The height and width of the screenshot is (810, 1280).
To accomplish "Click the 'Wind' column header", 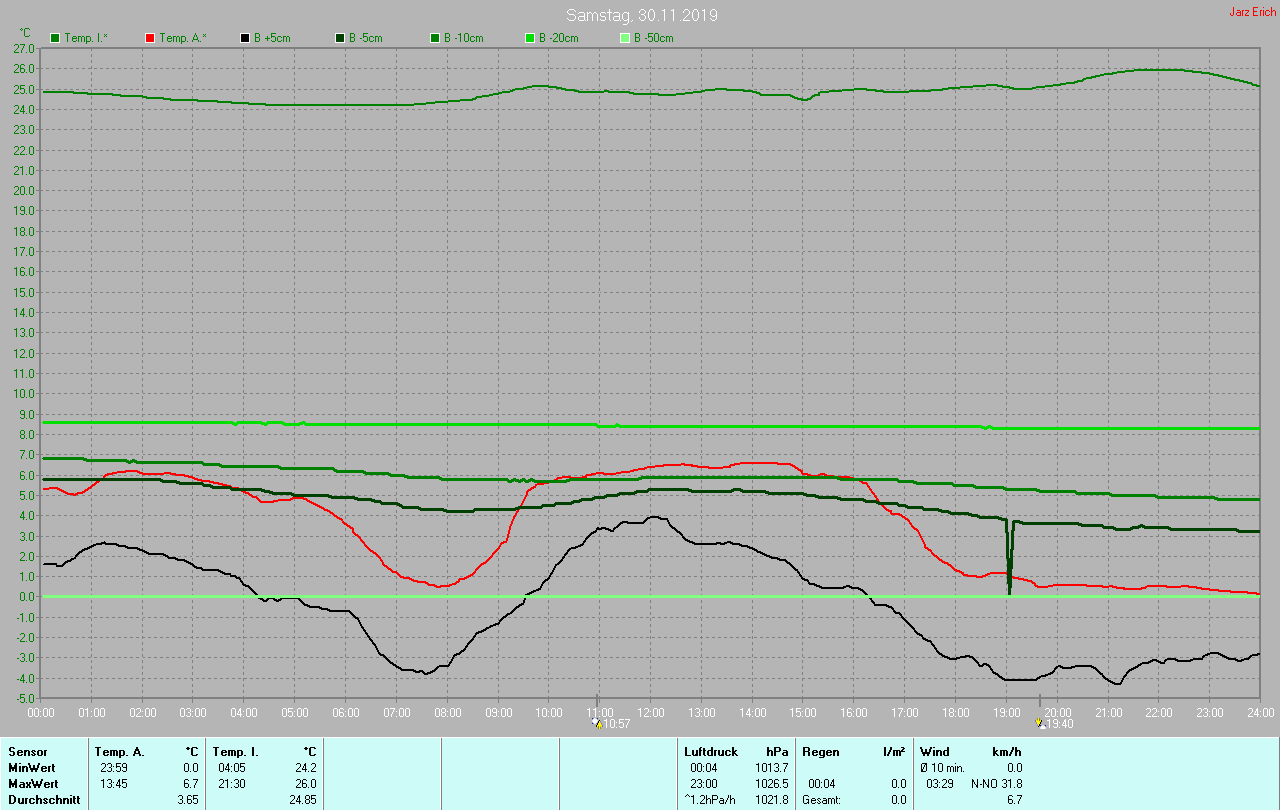I will point(935,751).
